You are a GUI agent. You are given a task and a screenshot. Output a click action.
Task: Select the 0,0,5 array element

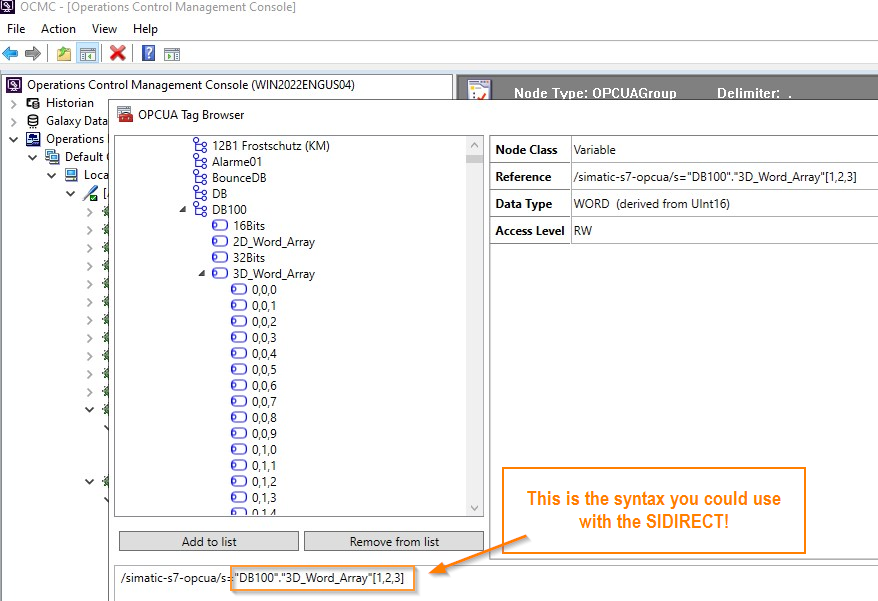[x=264, y=370]
